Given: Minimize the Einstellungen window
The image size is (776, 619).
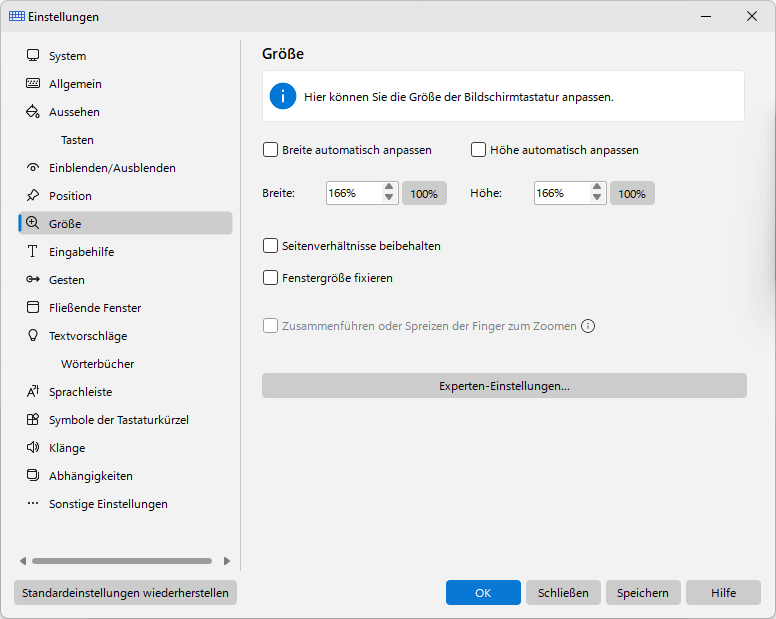Looking at the screenshot, I should pos(706,16).
